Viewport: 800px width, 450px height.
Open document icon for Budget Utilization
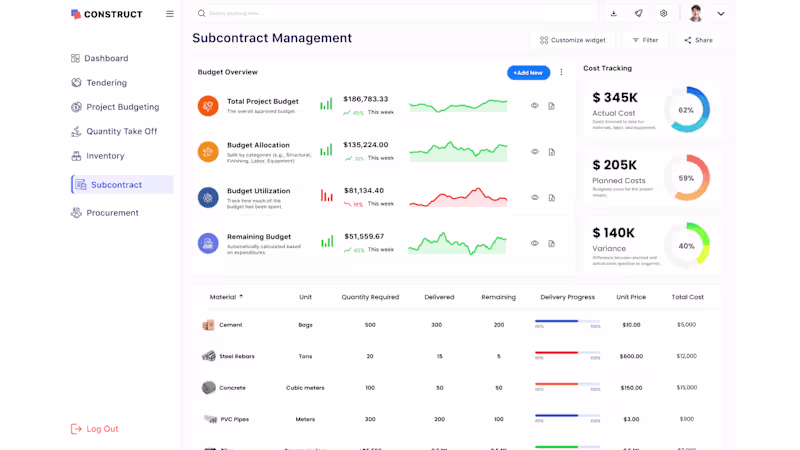tap(552, 198)
